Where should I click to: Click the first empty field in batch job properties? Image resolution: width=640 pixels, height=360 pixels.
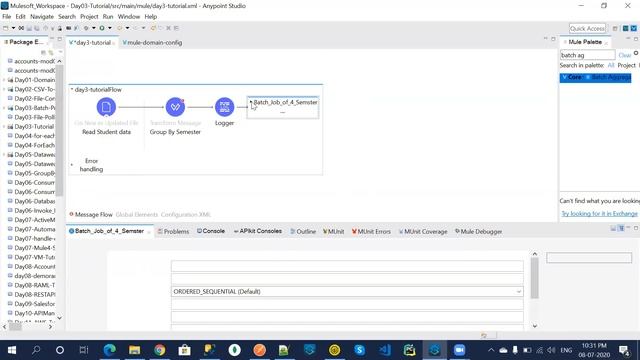[347, 266]
